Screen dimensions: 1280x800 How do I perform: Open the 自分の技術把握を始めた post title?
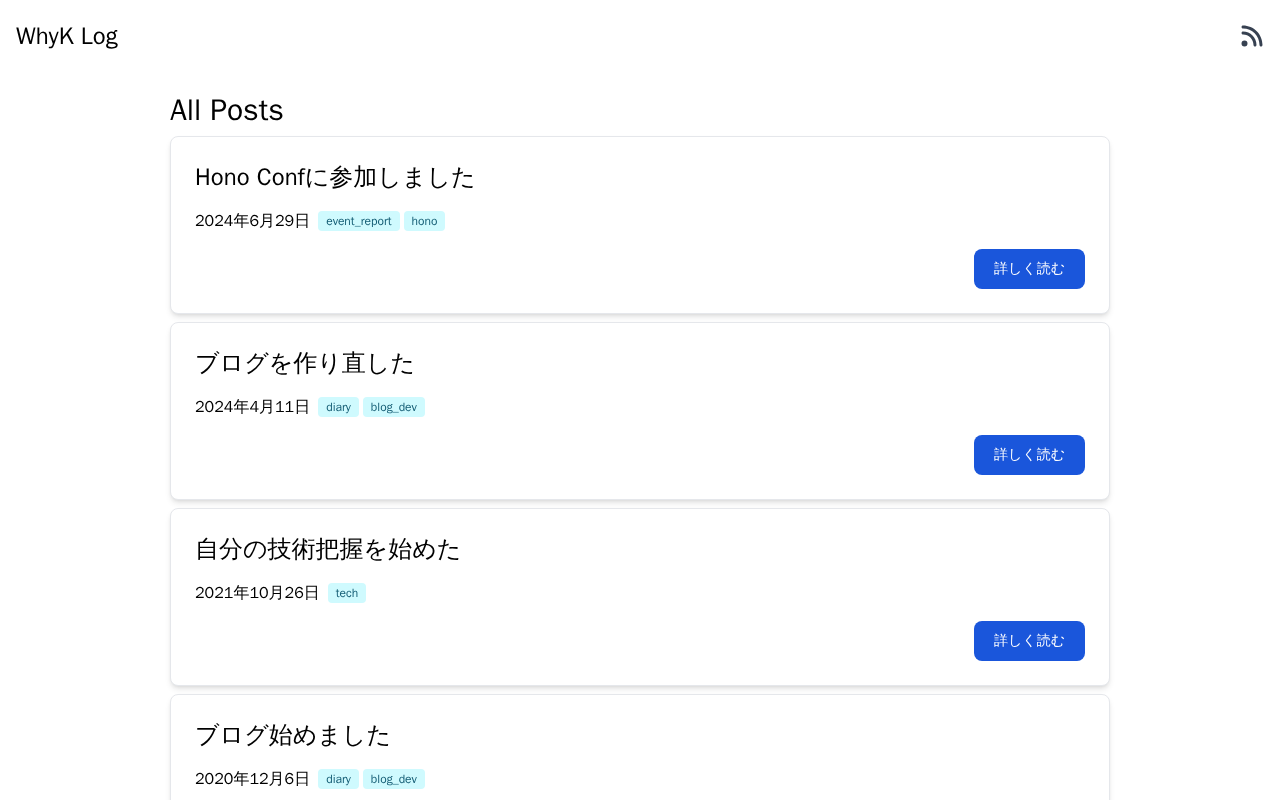[327, 549]
